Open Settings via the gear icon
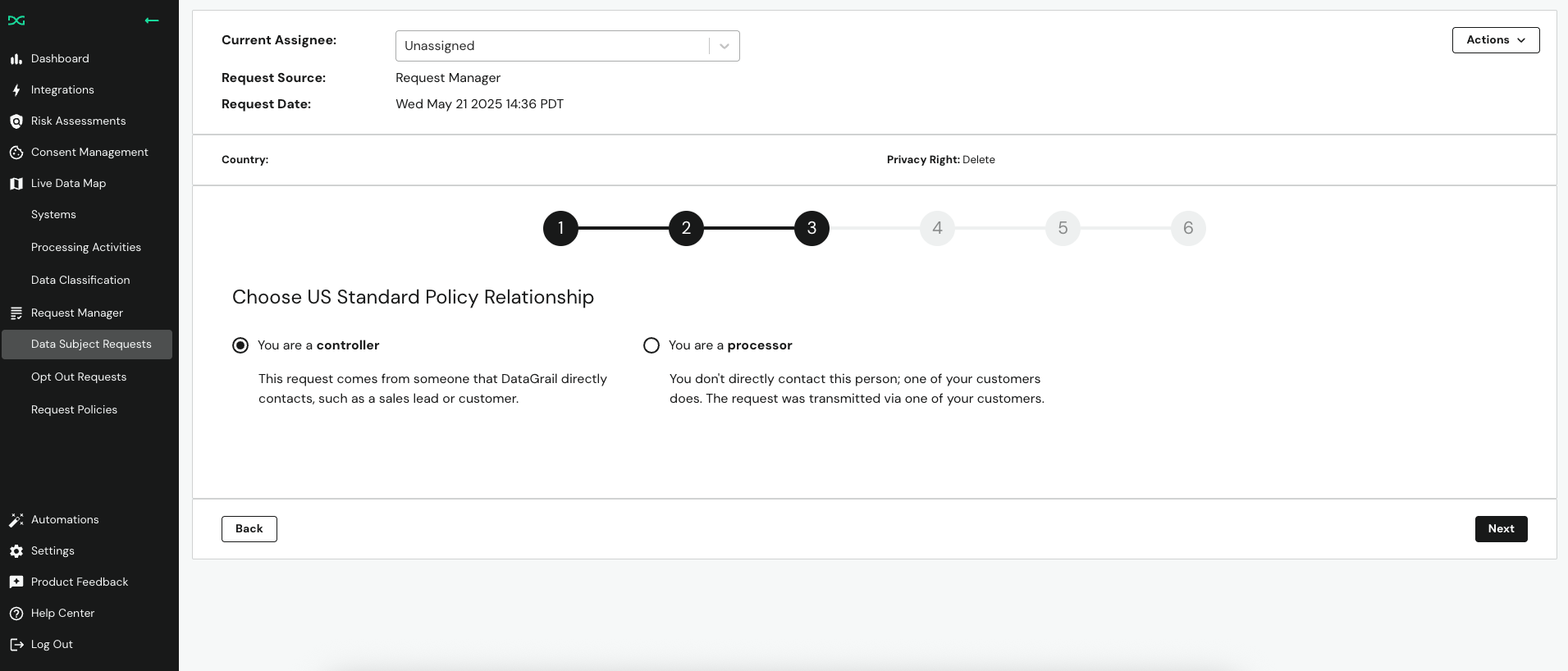 pyautogui.click(x=16, y=551)
